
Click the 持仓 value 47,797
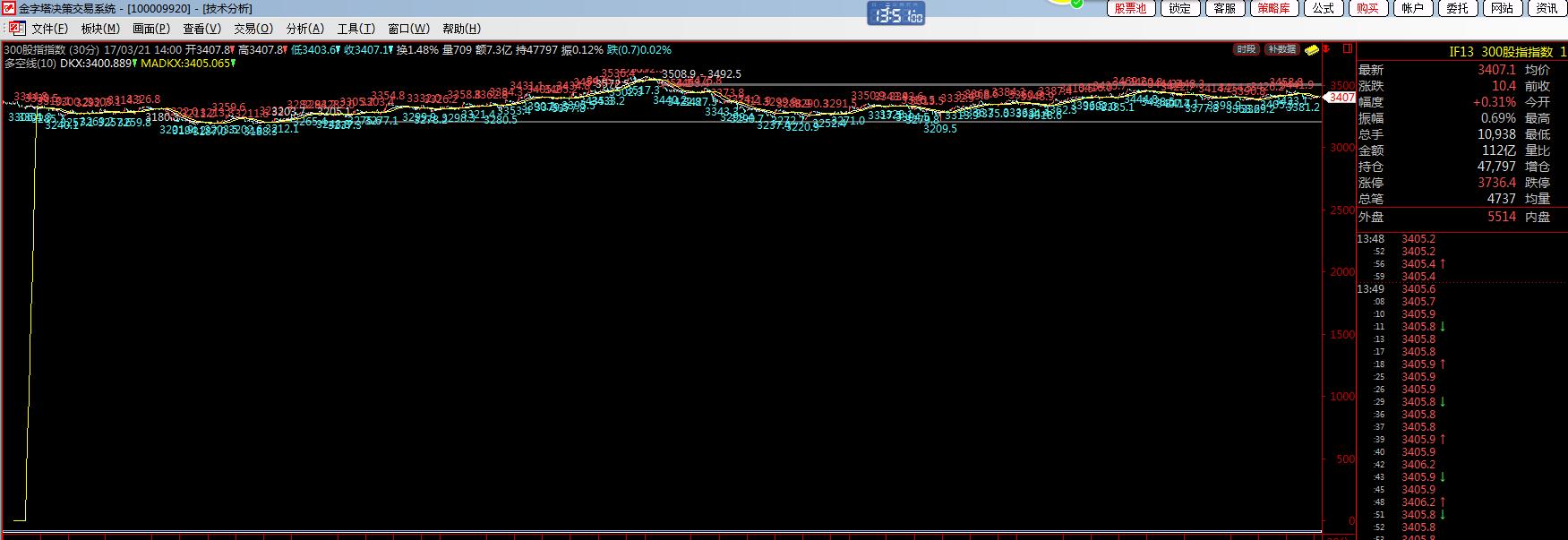(1496, 167)
